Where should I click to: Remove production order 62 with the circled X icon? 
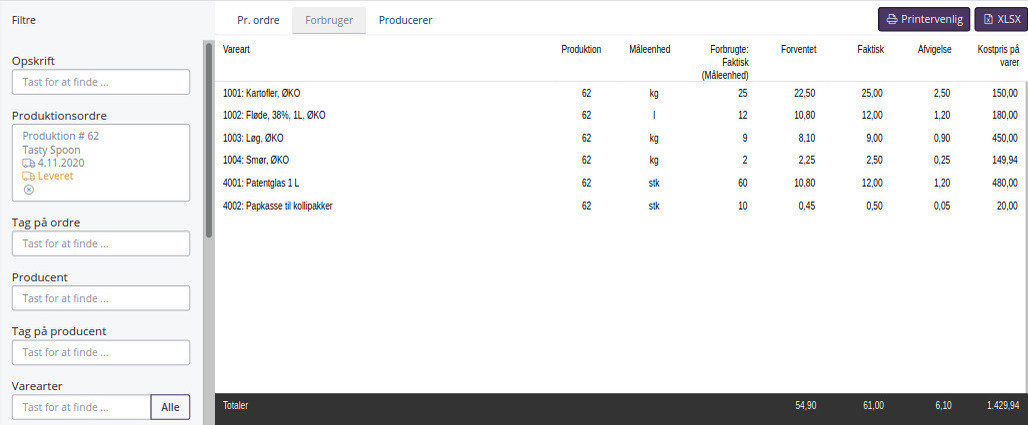click(x=28, y=190)
